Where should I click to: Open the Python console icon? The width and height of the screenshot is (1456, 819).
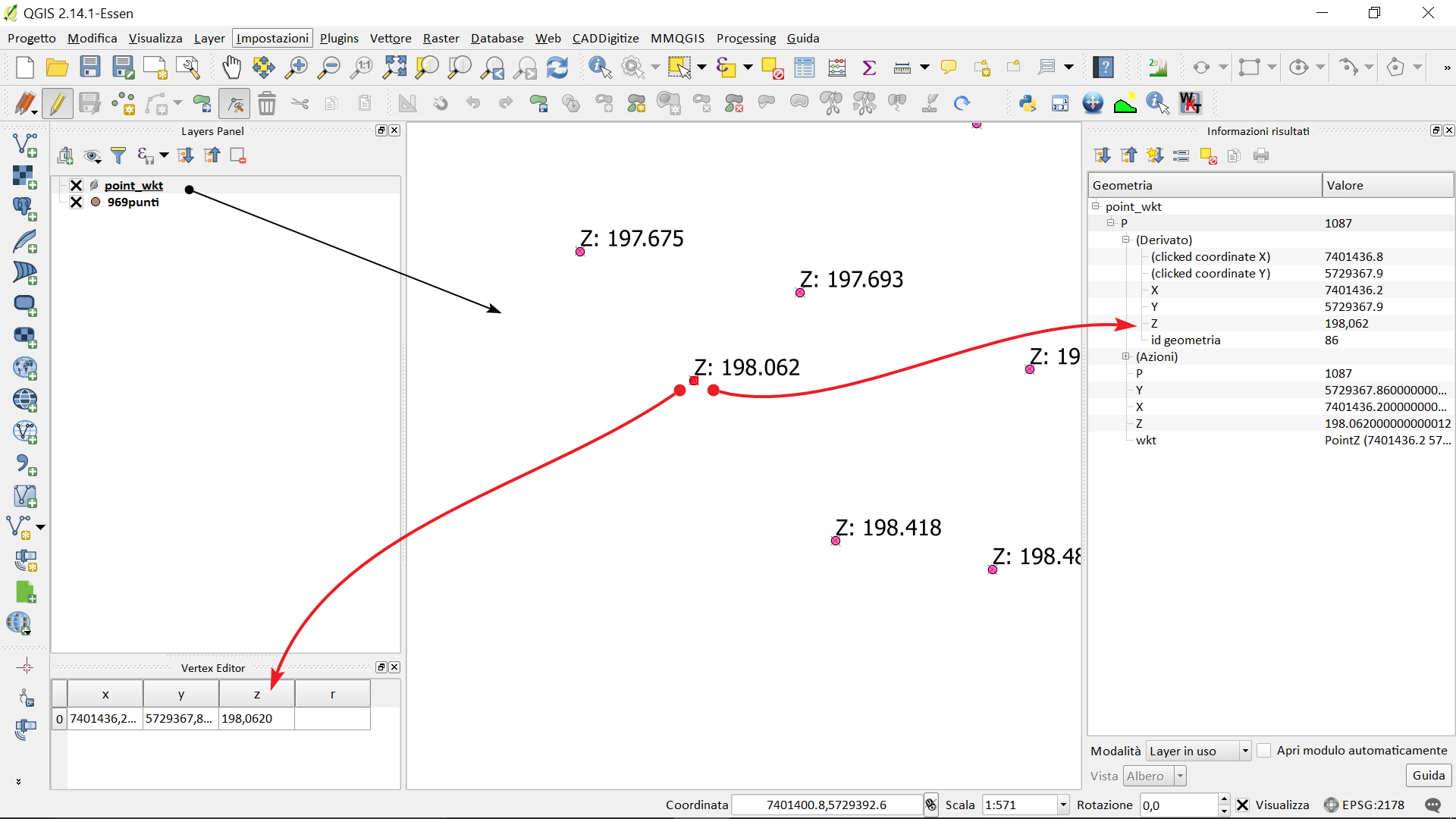pyautogui.click(x=1028, y=103)
